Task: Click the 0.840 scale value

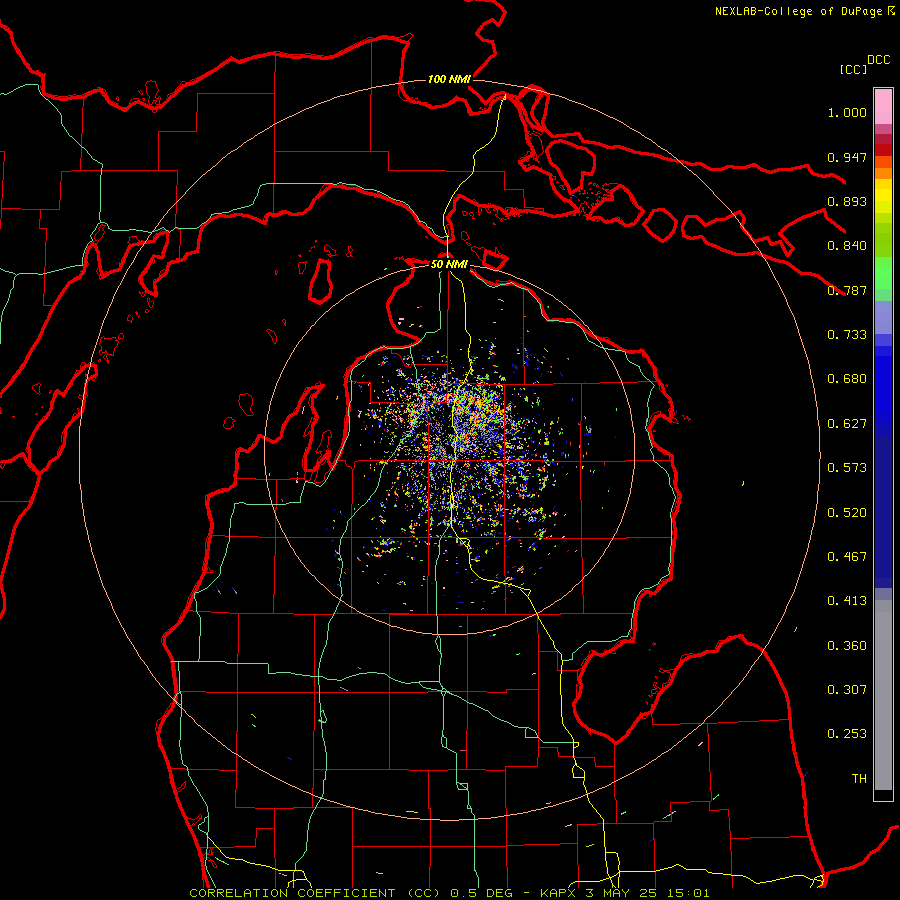Action: coord(847,246)
